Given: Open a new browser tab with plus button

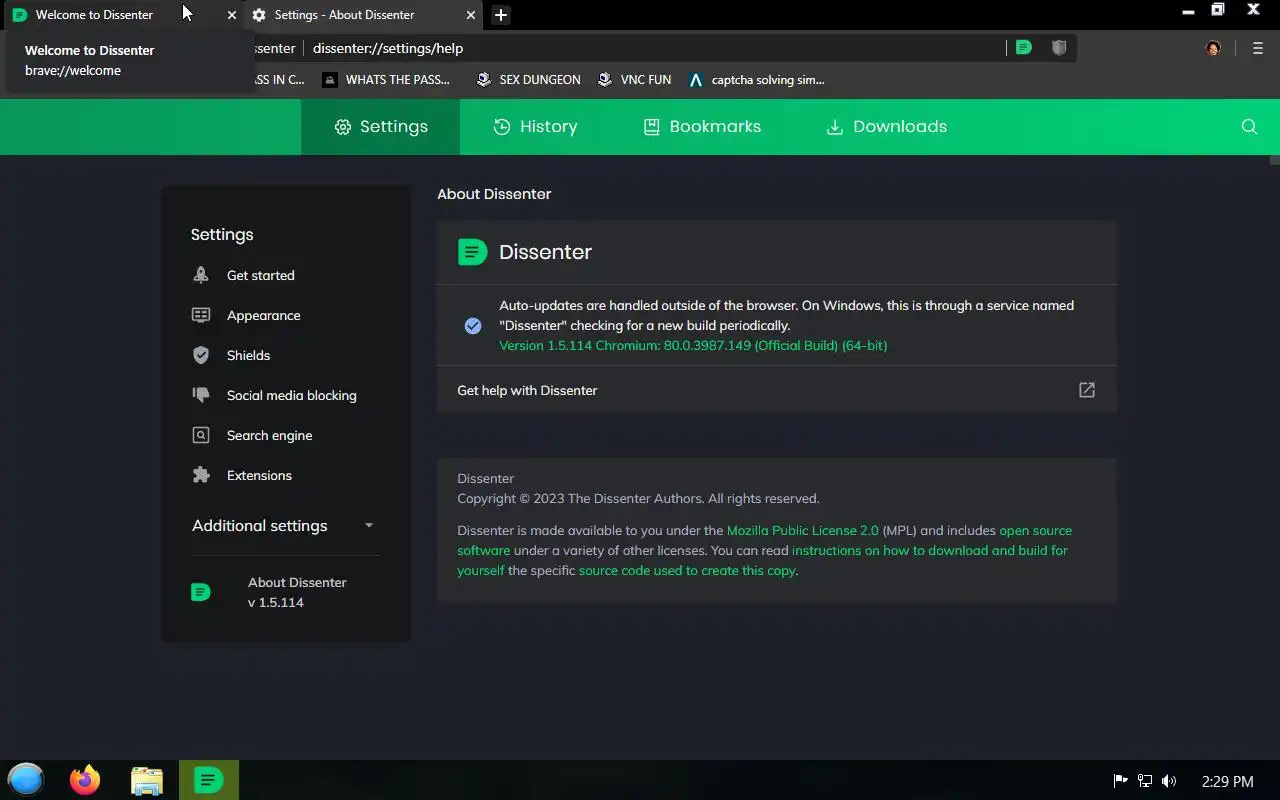Looking at the screenshot, I should (501, 15).
